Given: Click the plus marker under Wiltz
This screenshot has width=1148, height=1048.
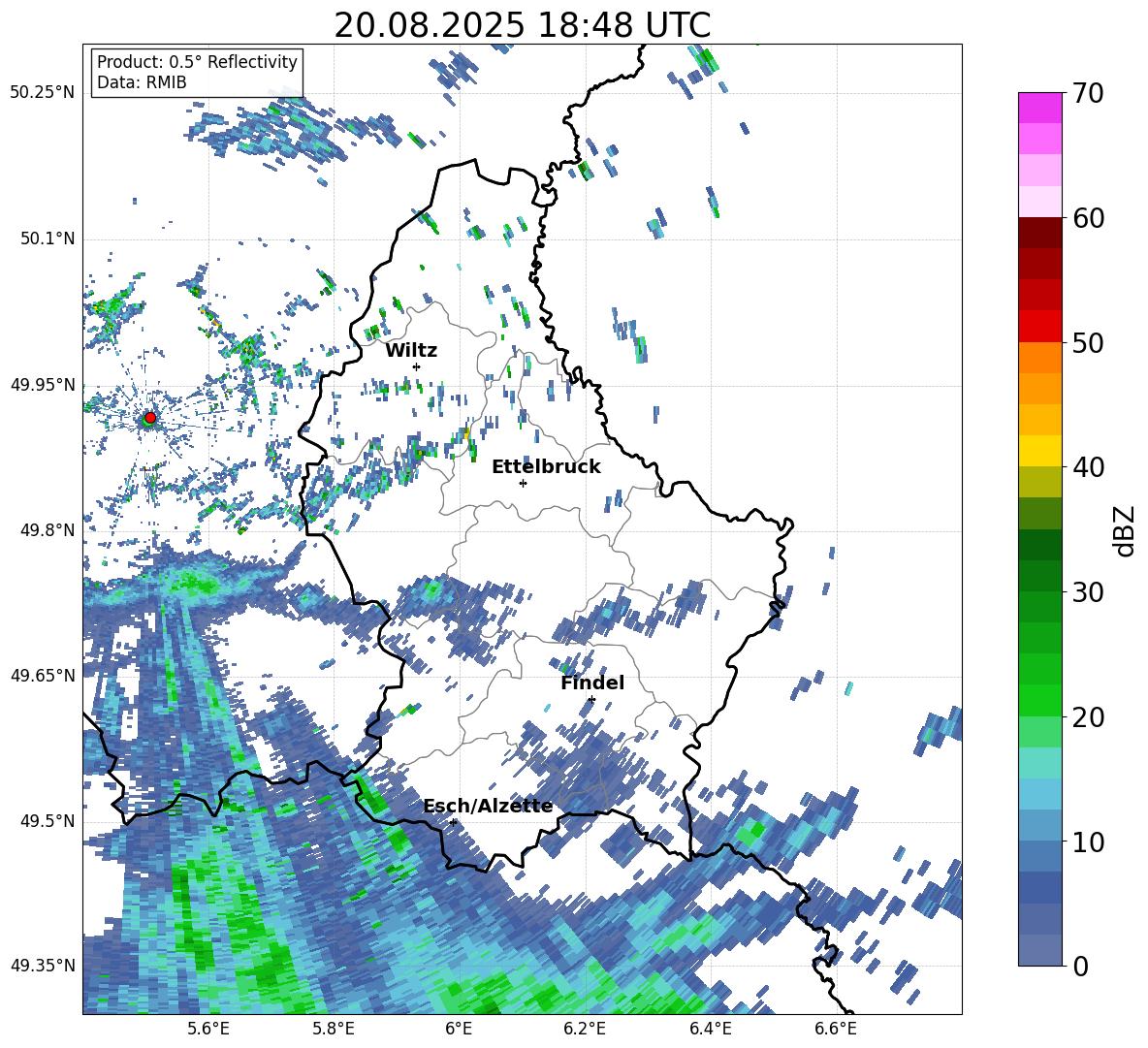Looking at the screenshot, I should coord(417,366).
